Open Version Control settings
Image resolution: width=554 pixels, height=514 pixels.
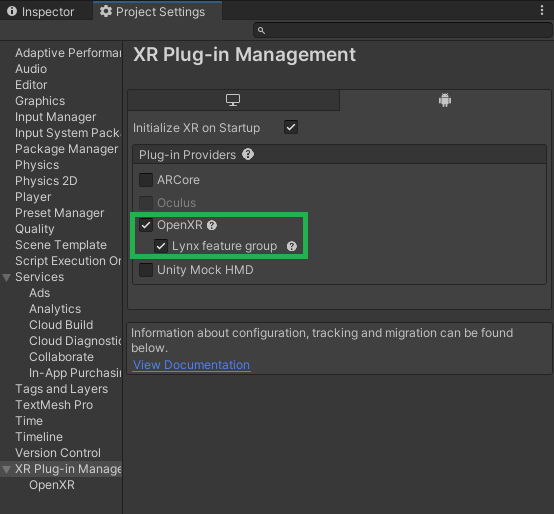(58, 453)
